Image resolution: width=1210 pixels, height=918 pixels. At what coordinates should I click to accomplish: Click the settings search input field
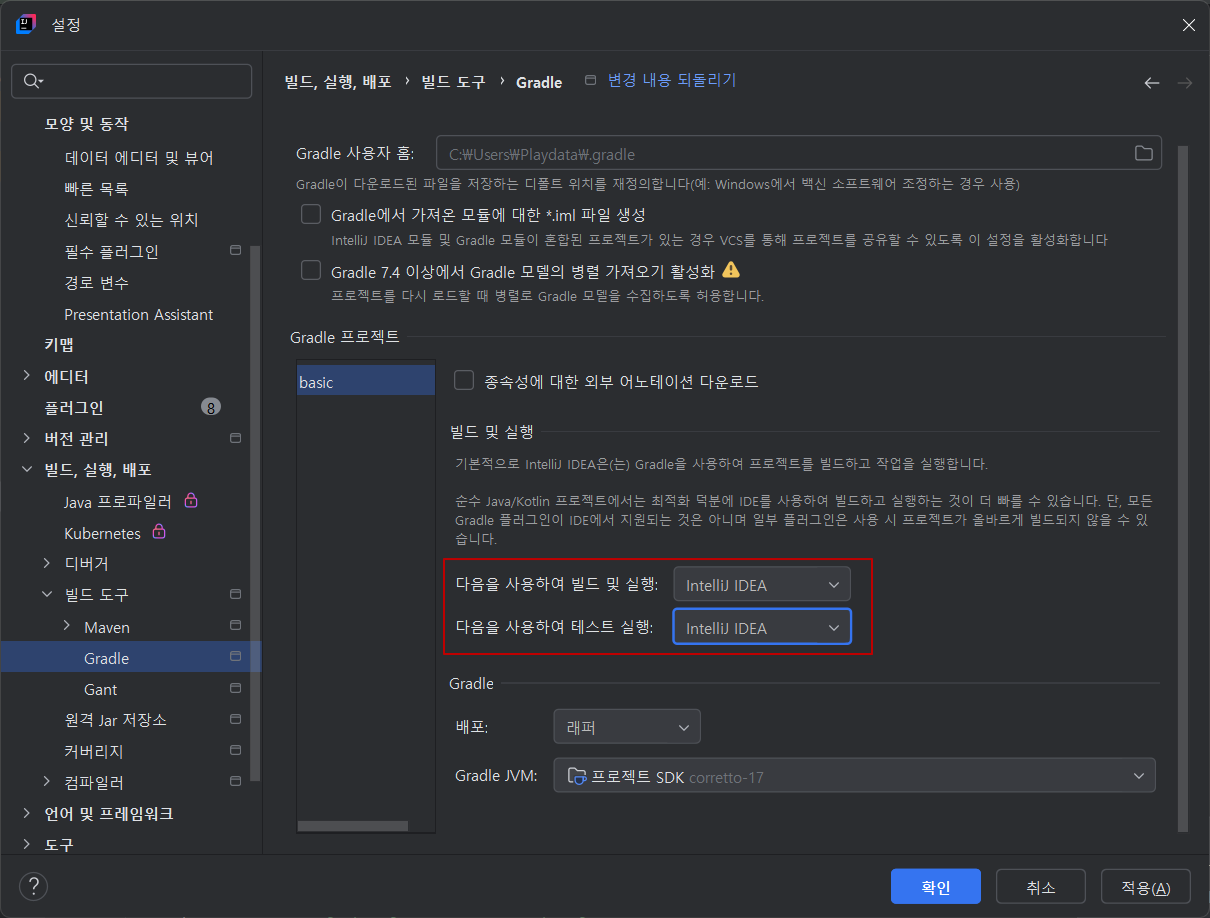pyautogui.click(x=131, y=81)
